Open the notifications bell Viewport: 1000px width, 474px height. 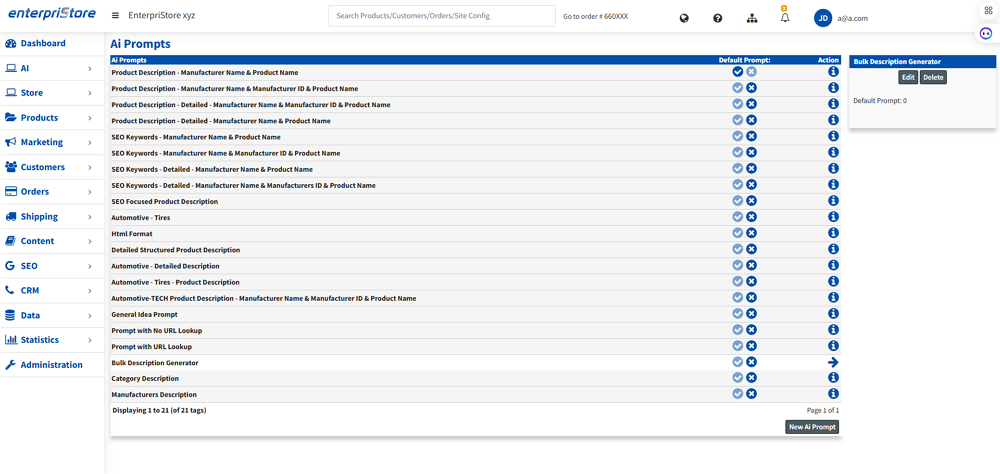[785, 18]
